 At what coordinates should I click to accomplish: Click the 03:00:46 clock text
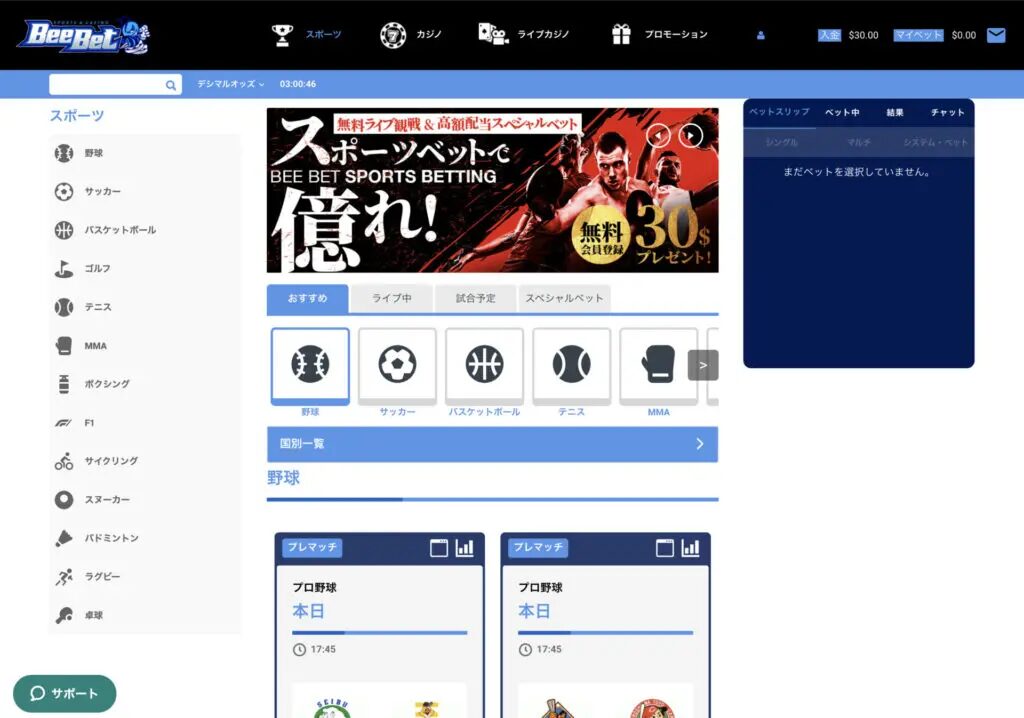[298, 84]
